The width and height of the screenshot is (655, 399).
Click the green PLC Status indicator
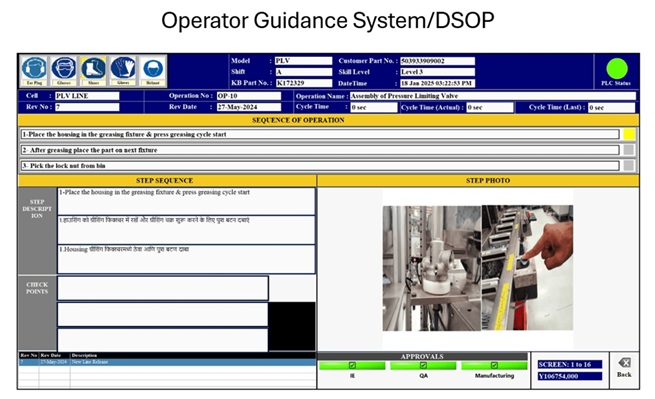point(617,69)
